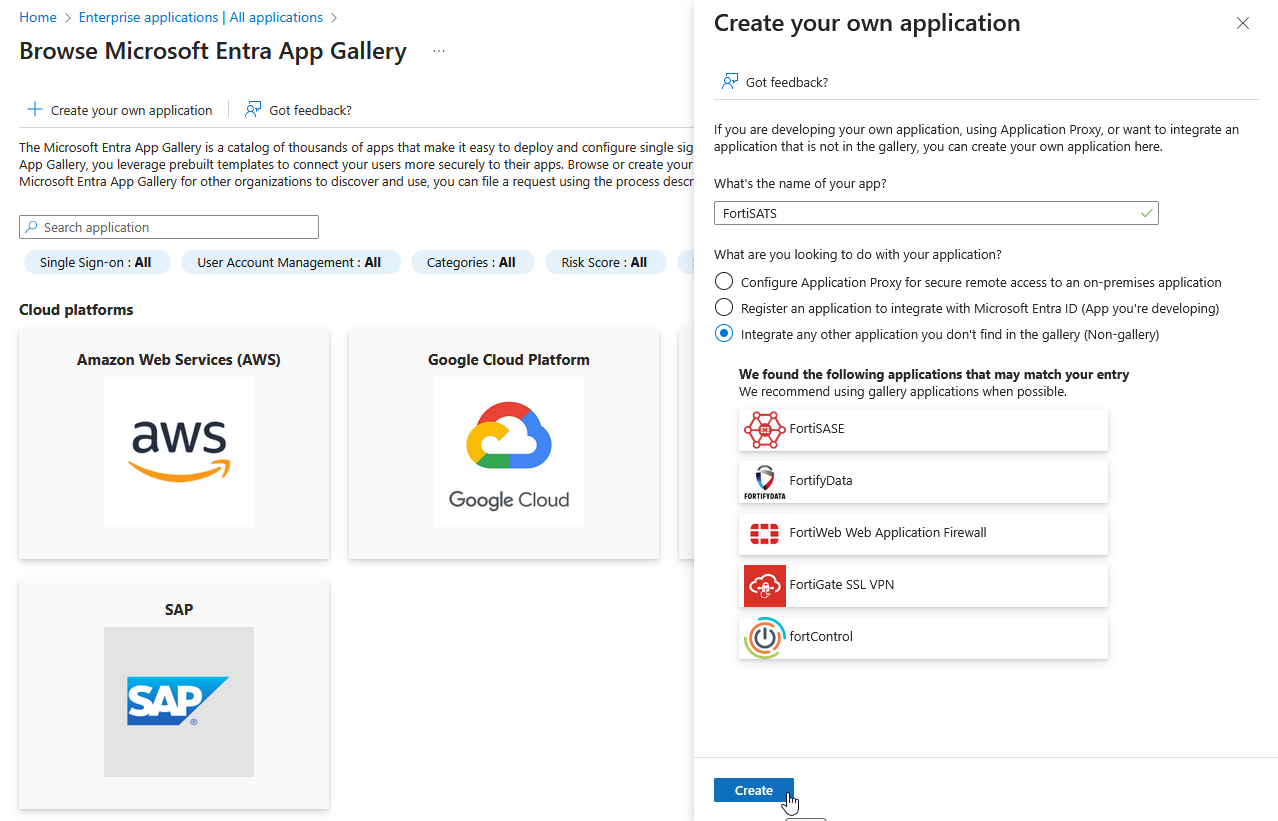Viewport: 1278px width, 821px height.
Task: Click the search magnifier icon in the search box
Action: [32, 227]
